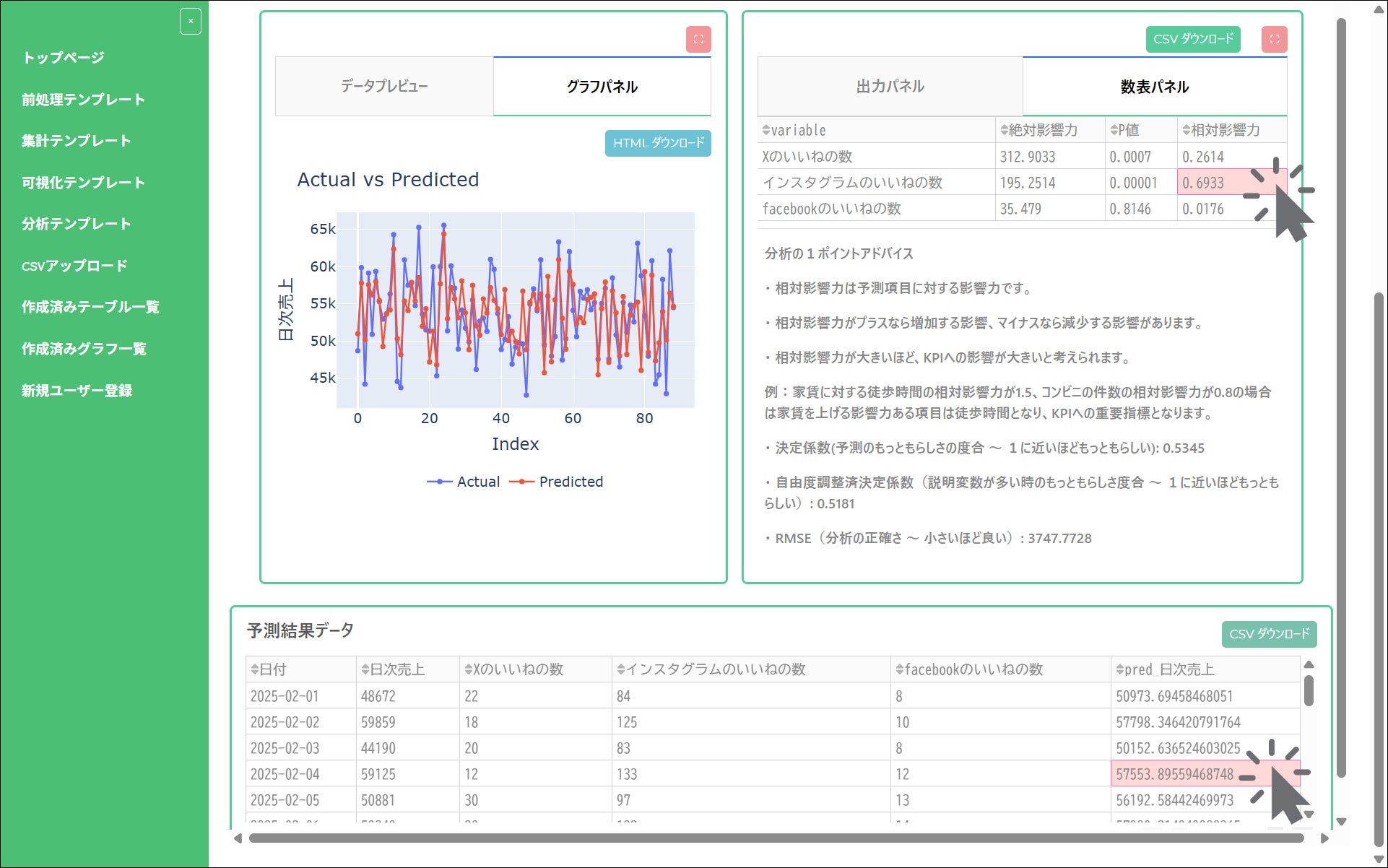This screenshot has width=1388, height=868.
Task: Sort table by P値 column
Action: pyautogui.click(x=1114, y=131)
